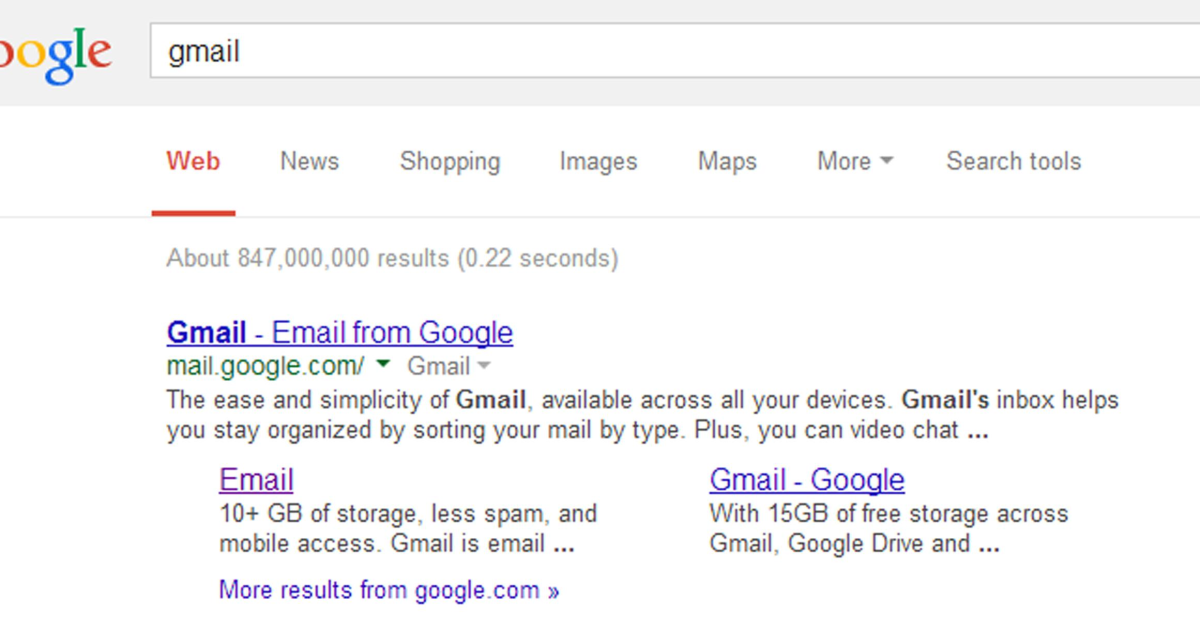Switch to the Images search tab
This screenshot has height=630, width=1200.
(597, 161)
